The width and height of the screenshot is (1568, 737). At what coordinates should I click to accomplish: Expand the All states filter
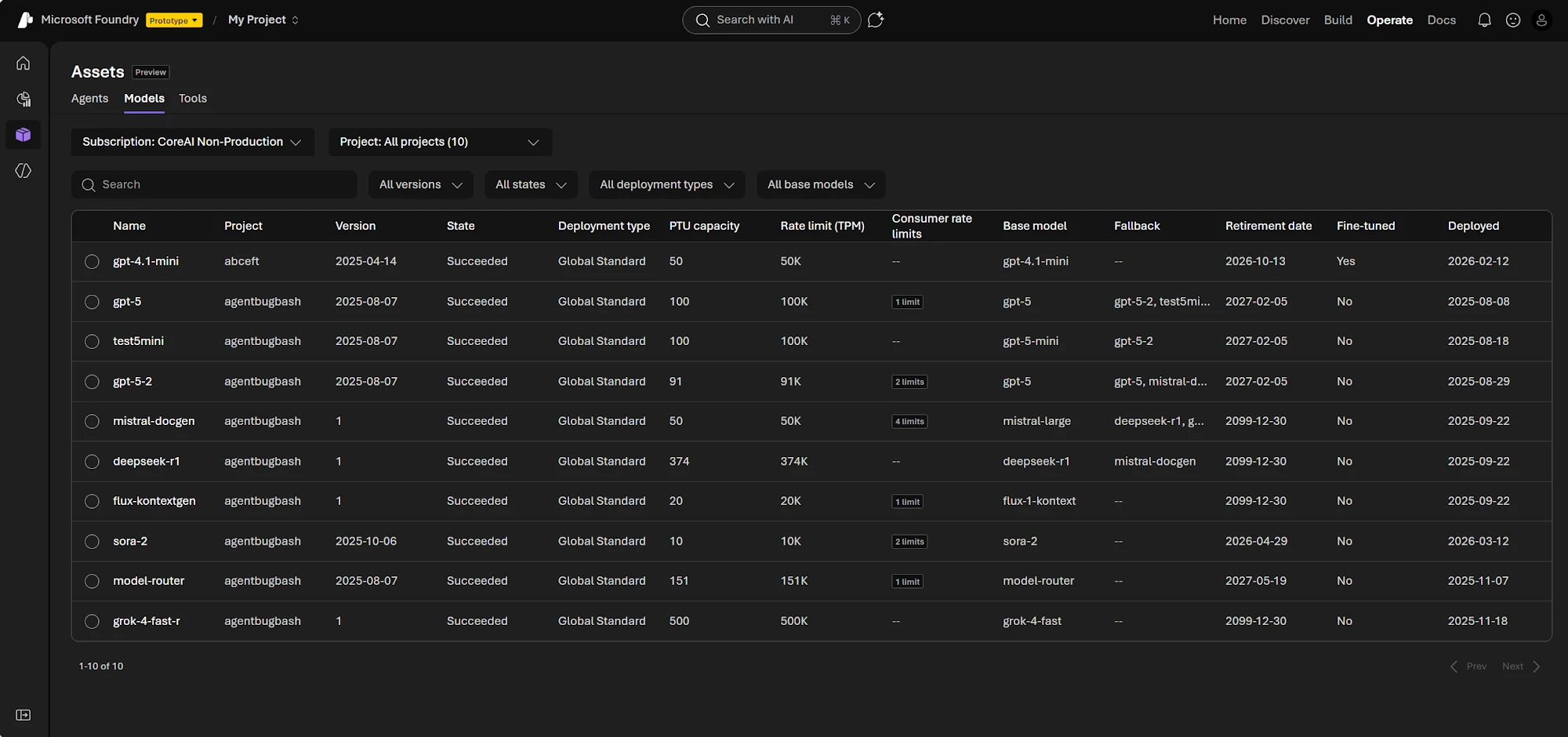pyautogui.click(x=531, y=185)
